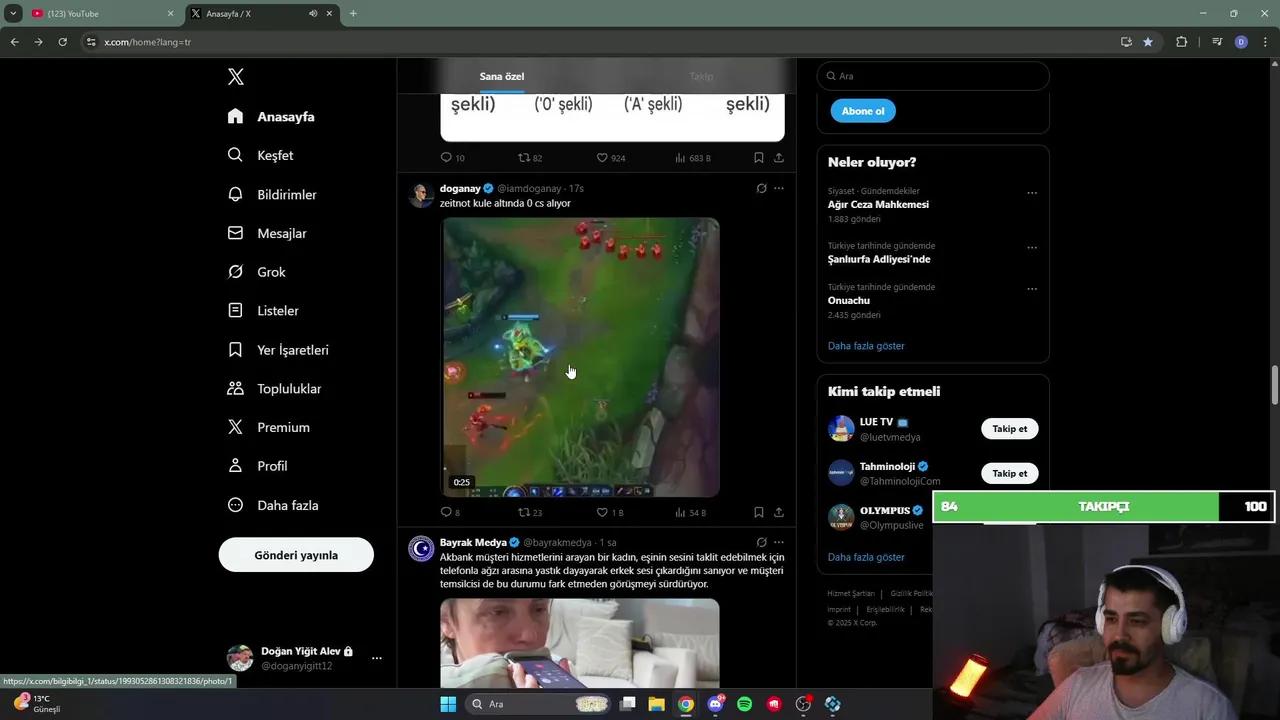Reply to doganay's post with 8 comments
This screenshot has width=1280, height=720.
click(x=450, y=513)
